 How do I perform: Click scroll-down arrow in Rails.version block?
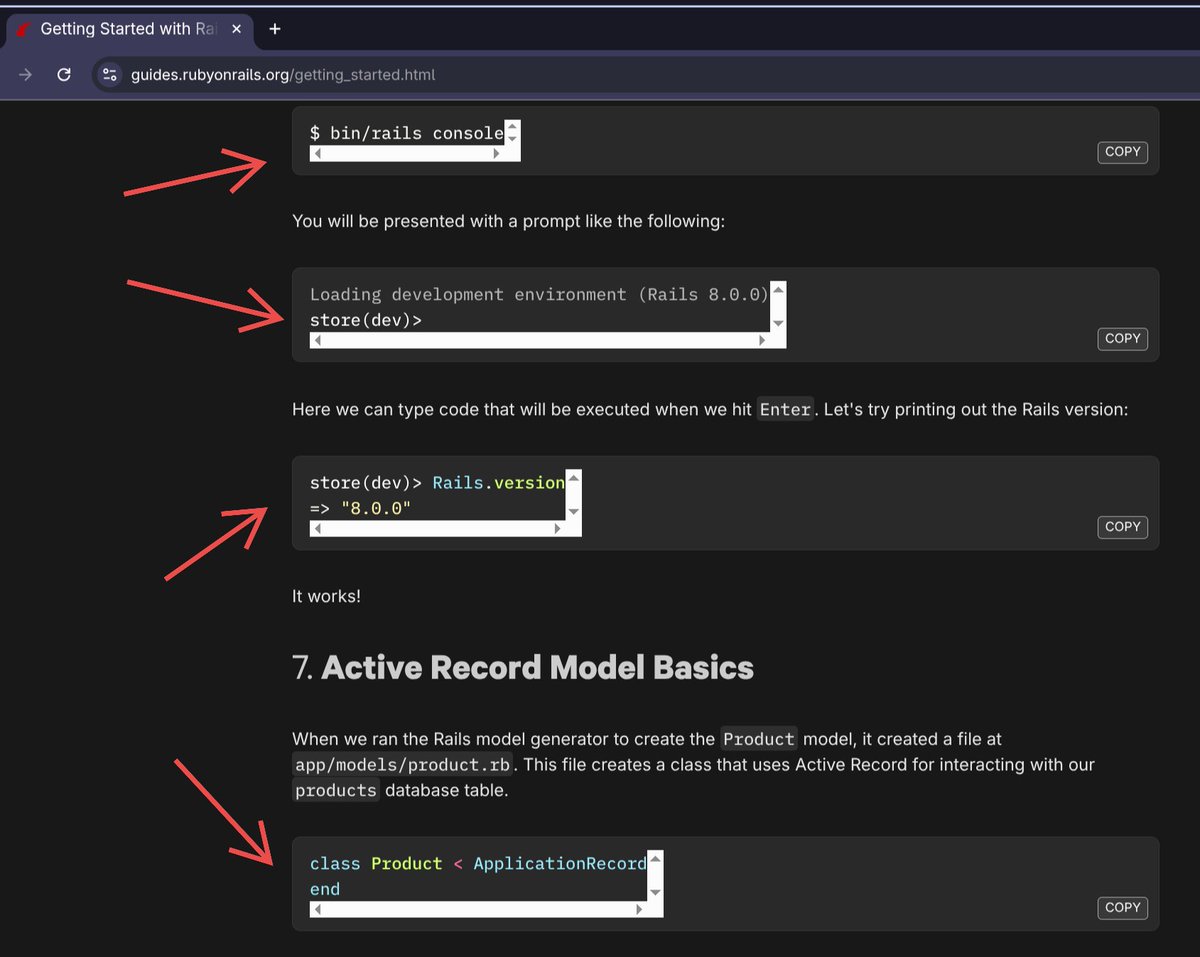573,512
